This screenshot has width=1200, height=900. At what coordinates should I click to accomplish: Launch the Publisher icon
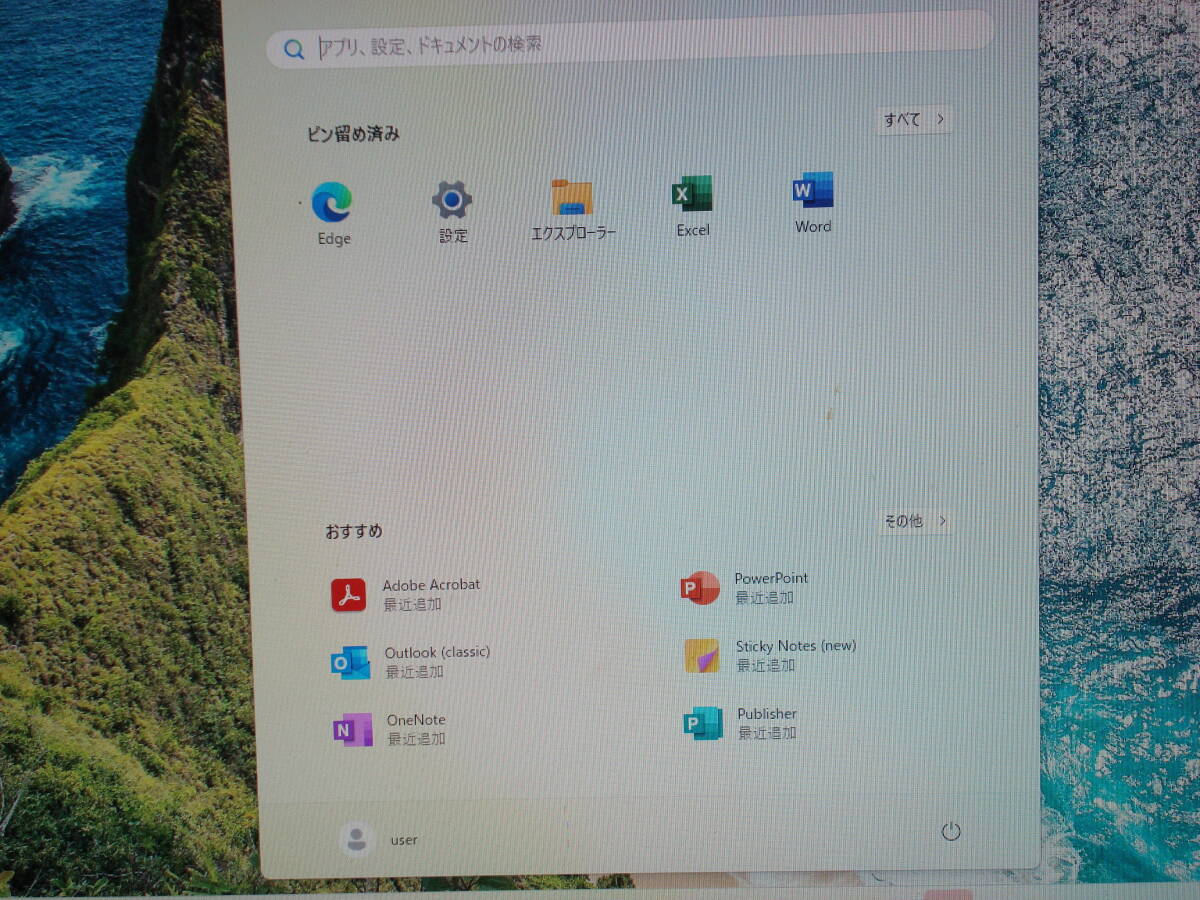(x=703, y=723)
